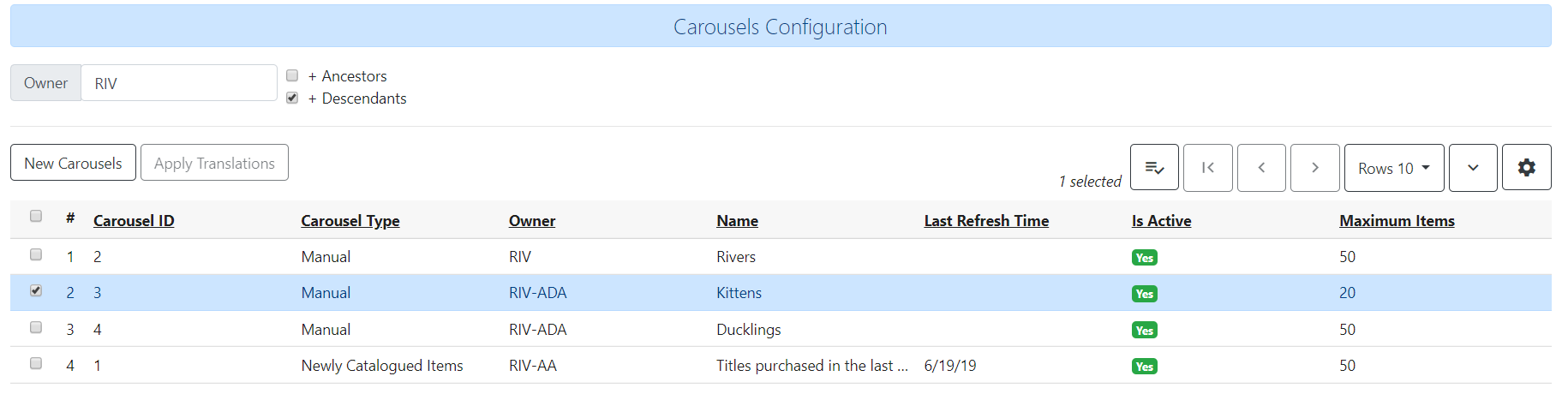The width and height of the screenshot is (1568, 412).
Task: Sort by the Last Refresh Time column
Action: tap(986, 221)
